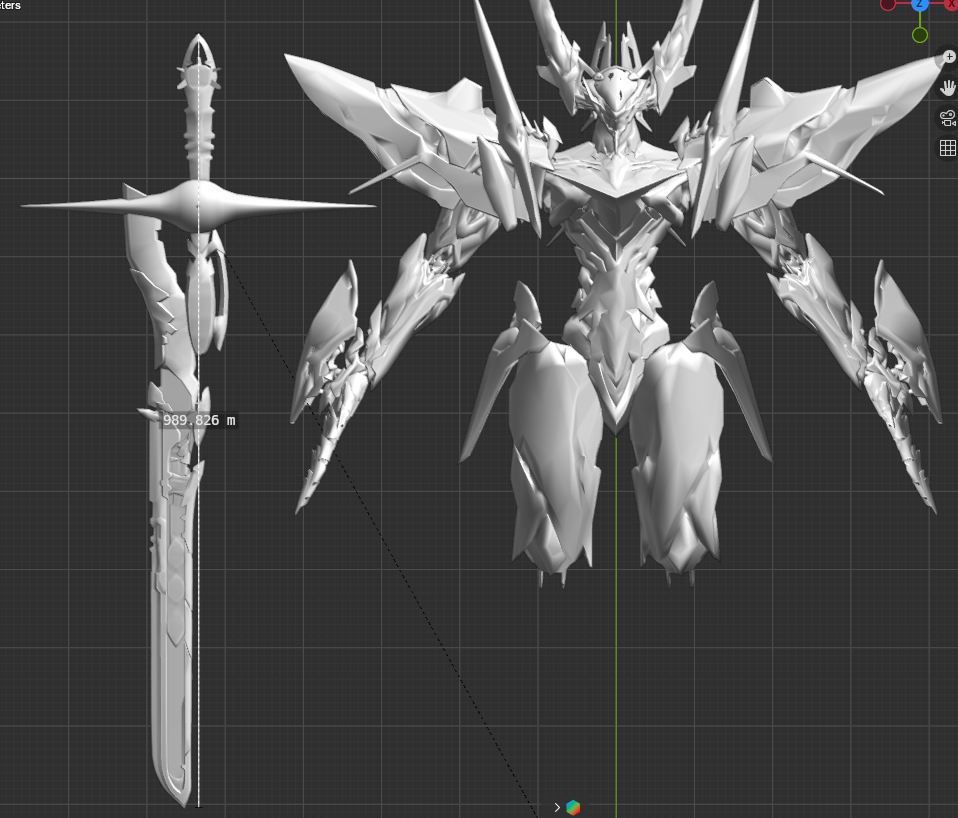Viewport: 958px width, 818px height.
Task: Click the rainbow hexagon icon at bottom
Action: point(573,807)
